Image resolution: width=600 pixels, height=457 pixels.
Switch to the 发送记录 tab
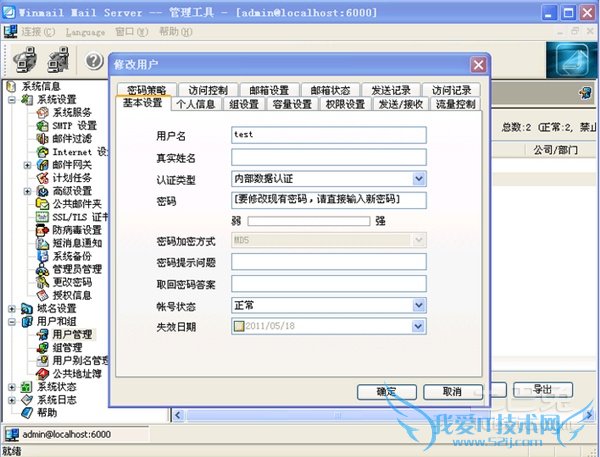(391, 90)
